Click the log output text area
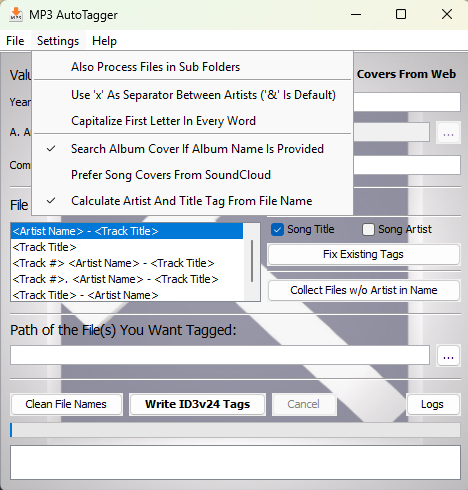The width and height of the screenshot is (468, 490). (235, 463)
